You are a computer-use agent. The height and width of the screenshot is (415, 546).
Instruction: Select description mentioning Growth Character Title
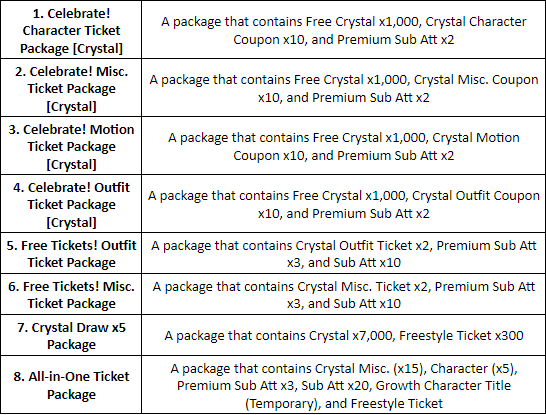tap(344, 386)
